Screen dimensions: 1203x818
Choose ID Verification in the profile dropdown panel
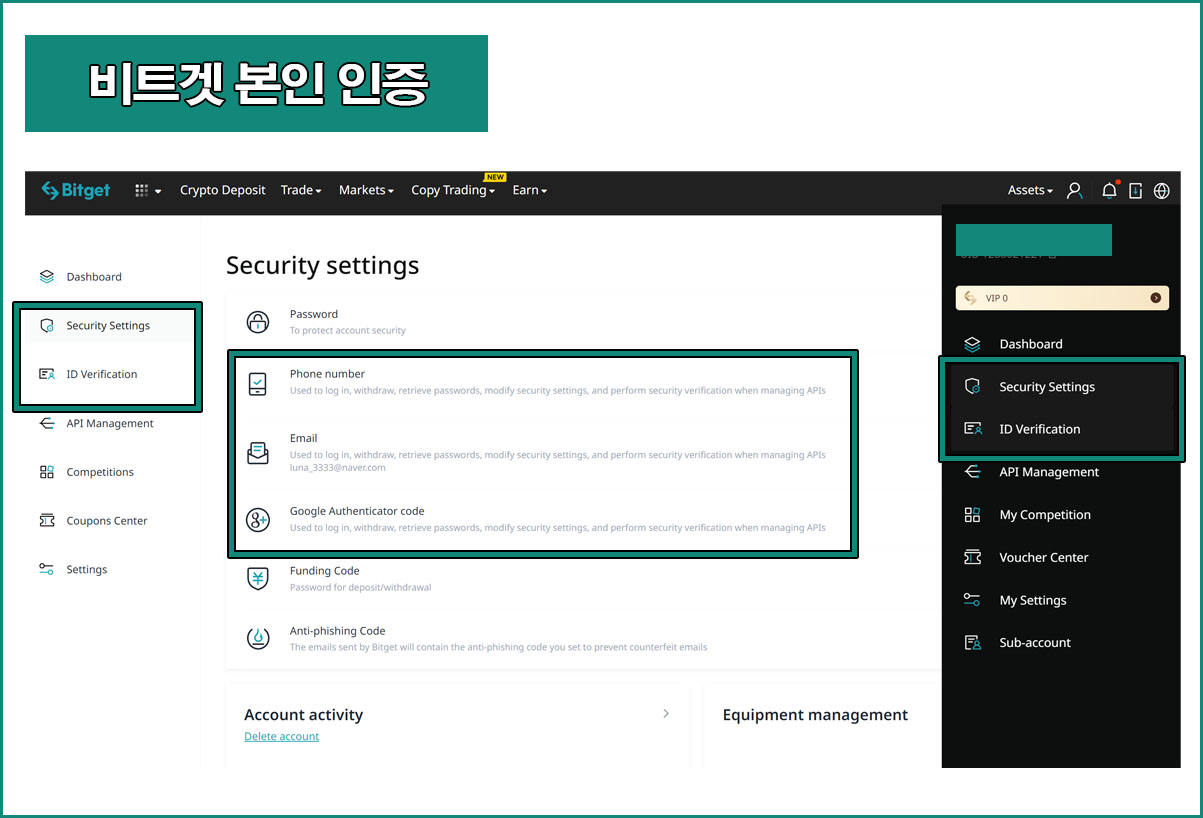tap(1040, 429)
